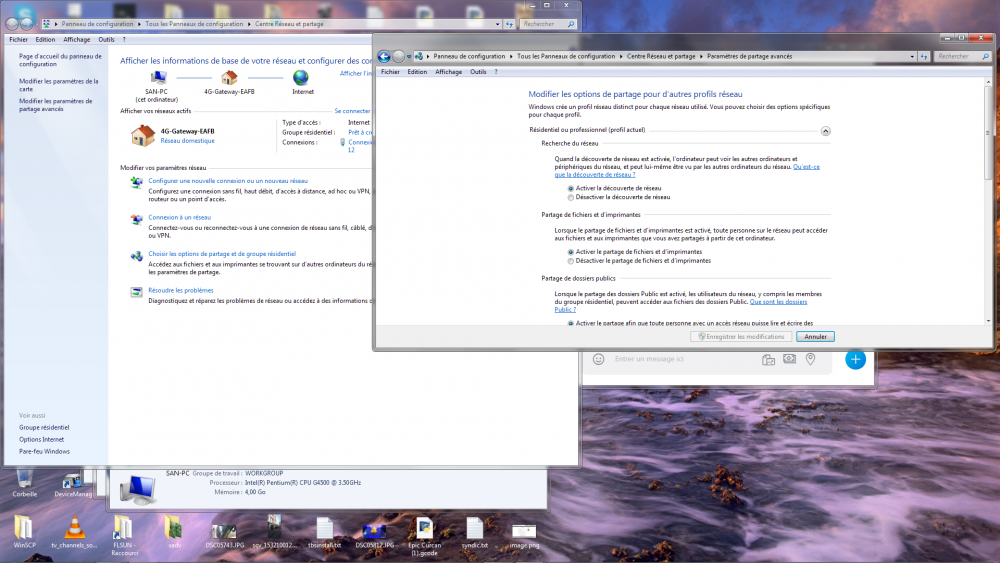
Task: Open address bar dropdown in Network Center window
Action: tap(497, 24)
